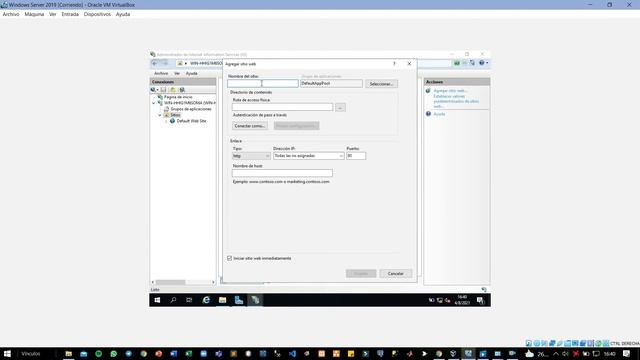The width and height of the screenshot is (640, 360).
Task: Open VirtualBox Ayuda menu
Action: coord(123,14)
